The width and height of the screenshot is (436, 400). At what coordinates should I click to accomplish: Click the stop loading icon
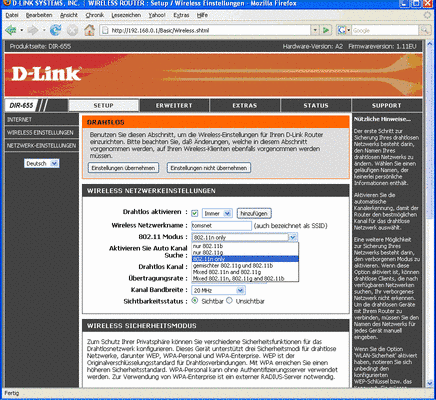click(x=72, y=30)
